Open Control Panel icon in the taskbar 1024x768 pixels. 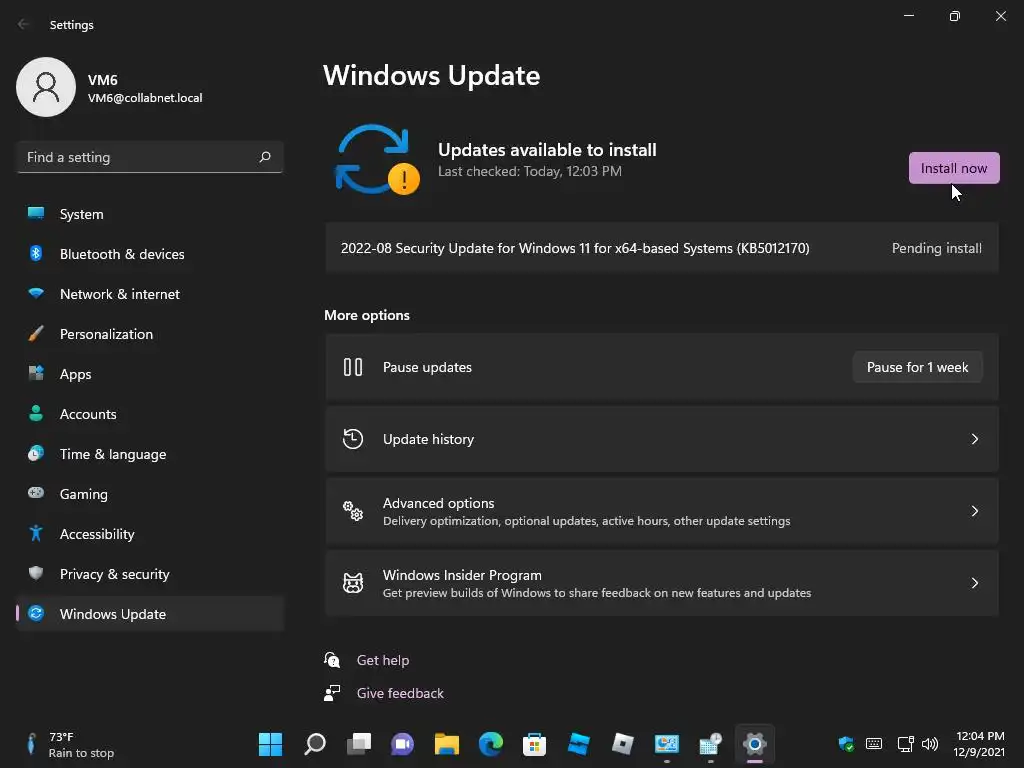[x=666, y=744]
